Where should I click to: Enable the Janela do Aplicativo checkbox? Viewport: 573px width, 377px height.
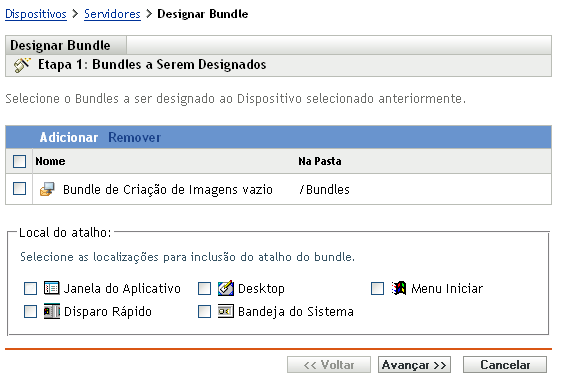click(x=30, y=288)
